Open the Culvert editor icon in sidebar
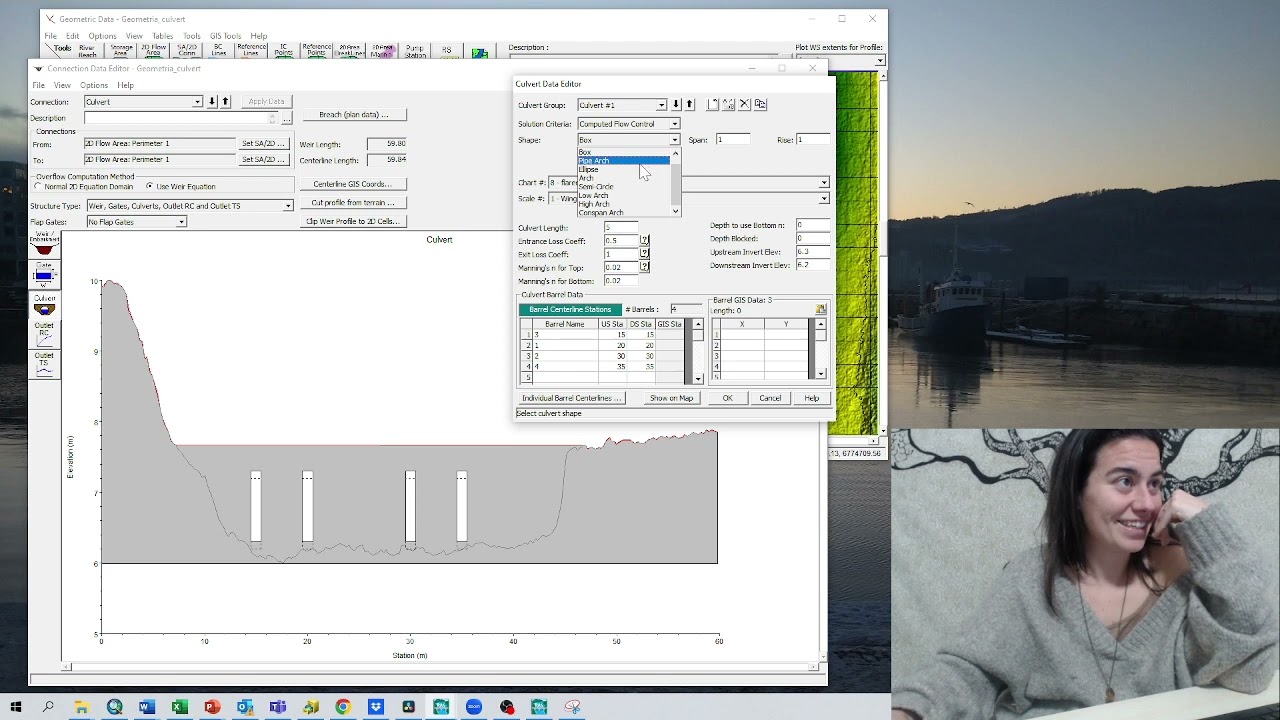Viewport: 1280px width, 720px height. tap(44, 305)
